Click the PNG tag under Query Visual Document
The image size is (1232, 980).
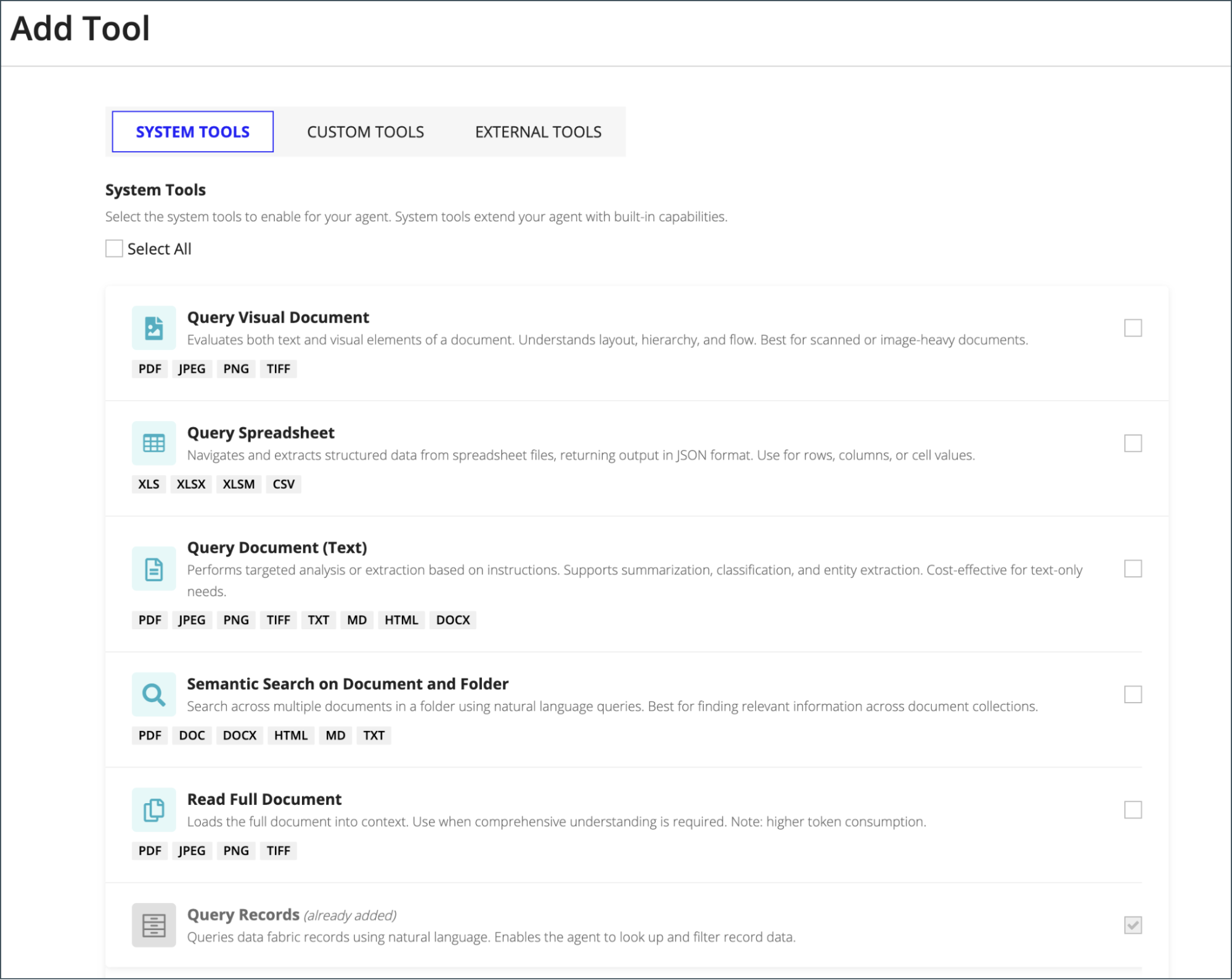pos(236,369)
